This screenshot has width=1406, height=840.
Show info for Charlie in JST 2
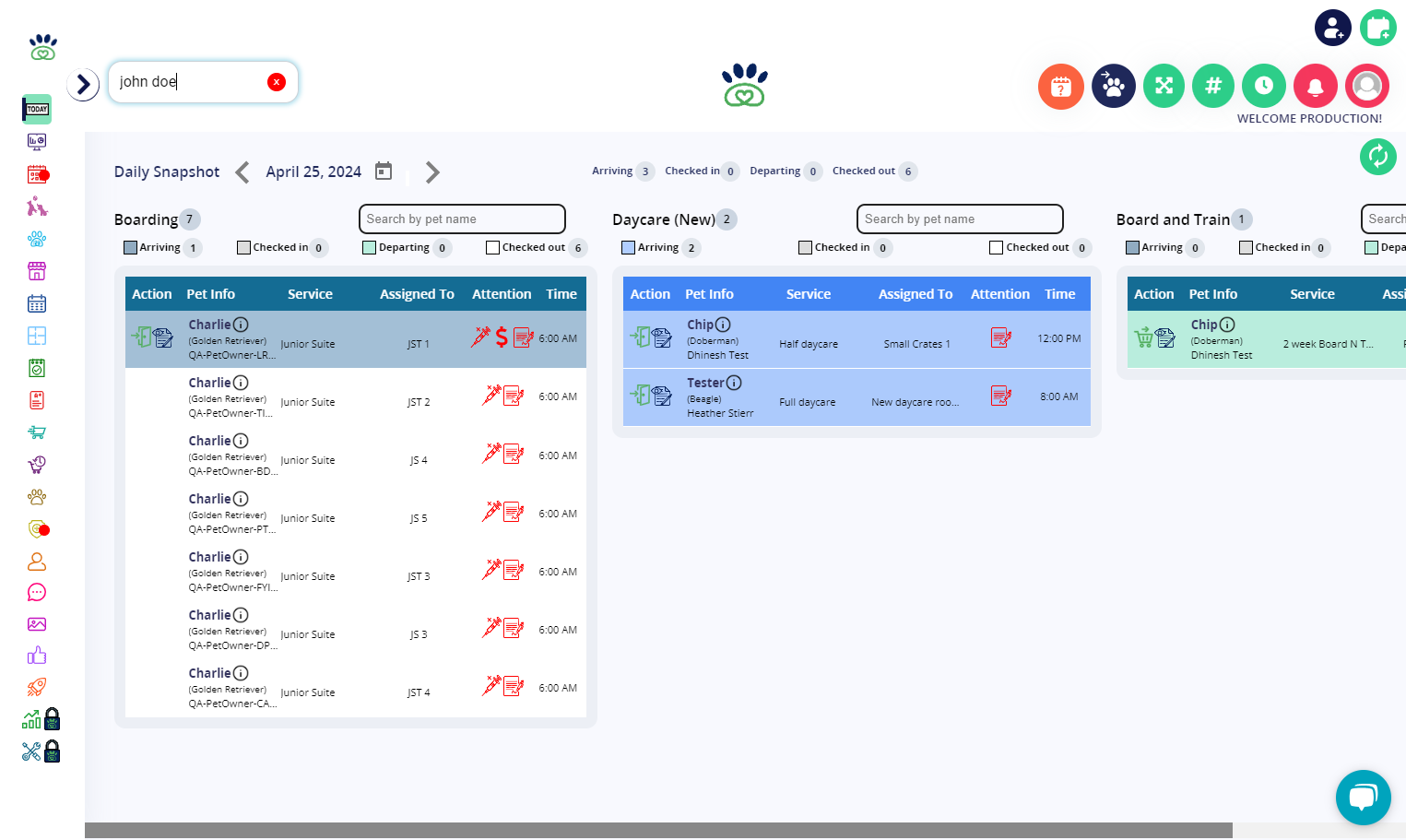(241, 383)
